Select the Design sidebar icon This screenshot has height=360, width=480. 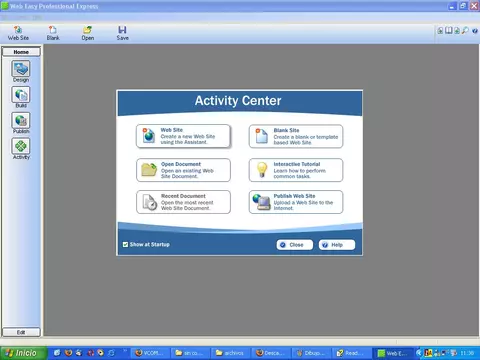pos(21,71)
